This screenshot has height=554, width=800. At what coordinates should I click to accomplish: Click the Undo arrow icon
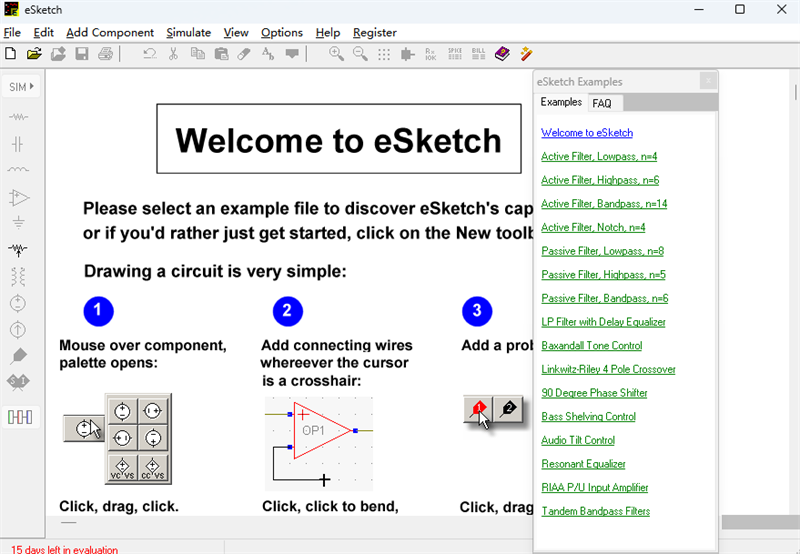(149, 54)
